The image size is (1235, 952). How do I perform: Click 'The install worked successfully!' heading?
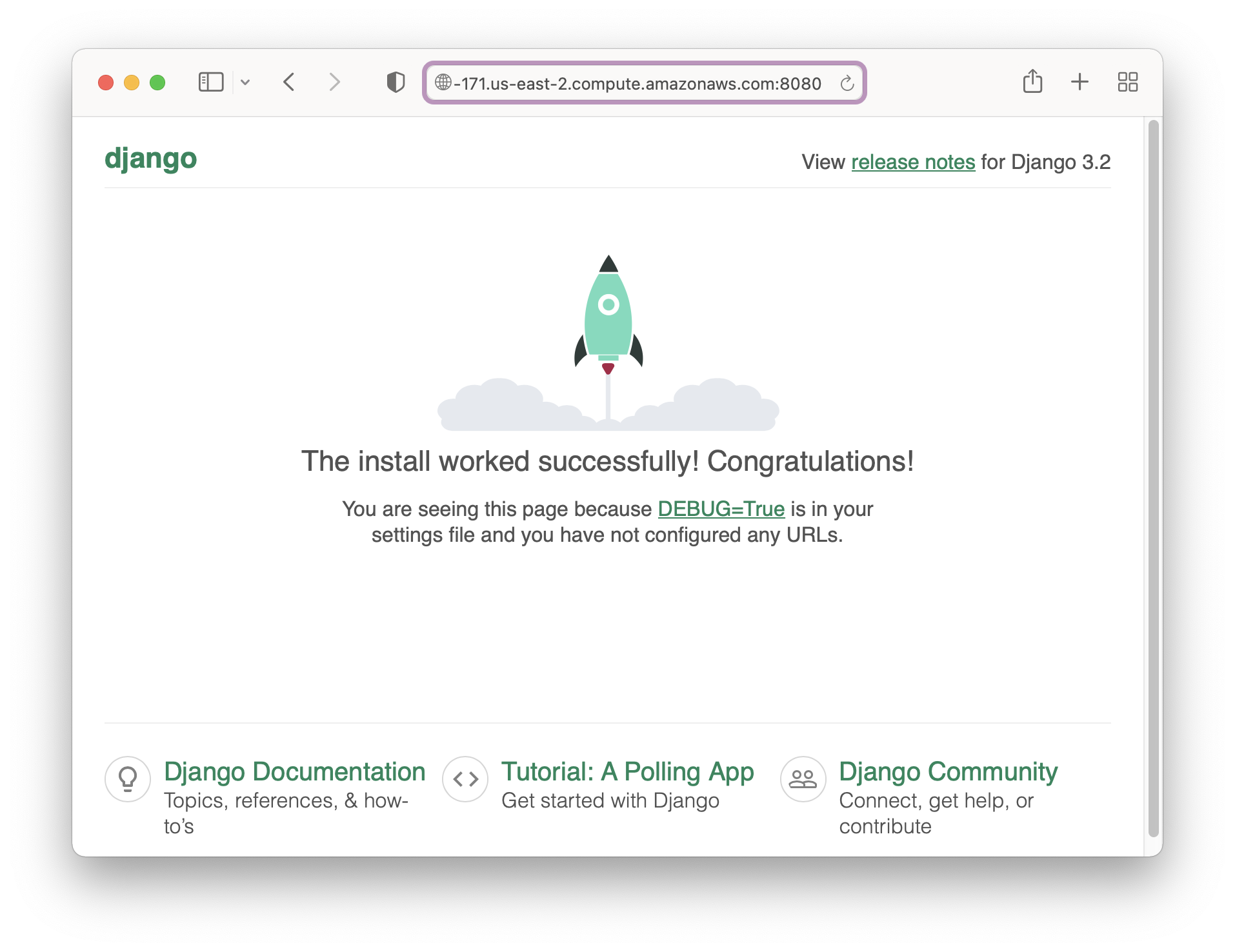[607, 461]
